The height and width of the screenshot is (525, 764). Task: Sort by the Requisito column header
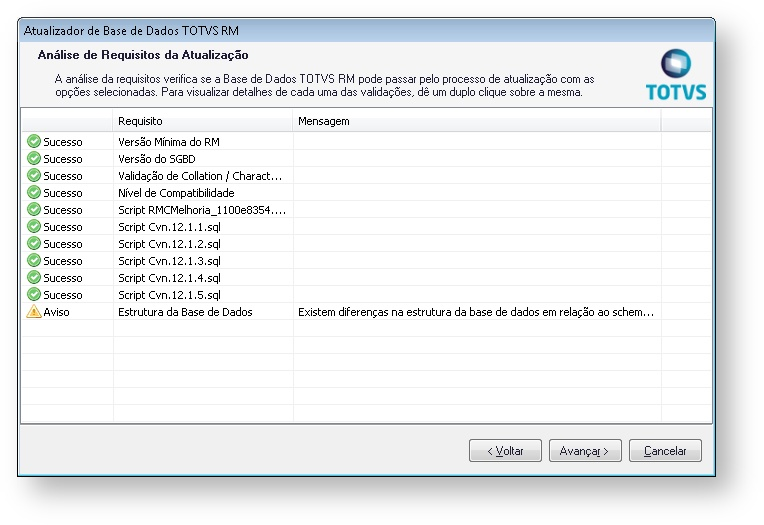pyautogui.click(x=202, y=121)
